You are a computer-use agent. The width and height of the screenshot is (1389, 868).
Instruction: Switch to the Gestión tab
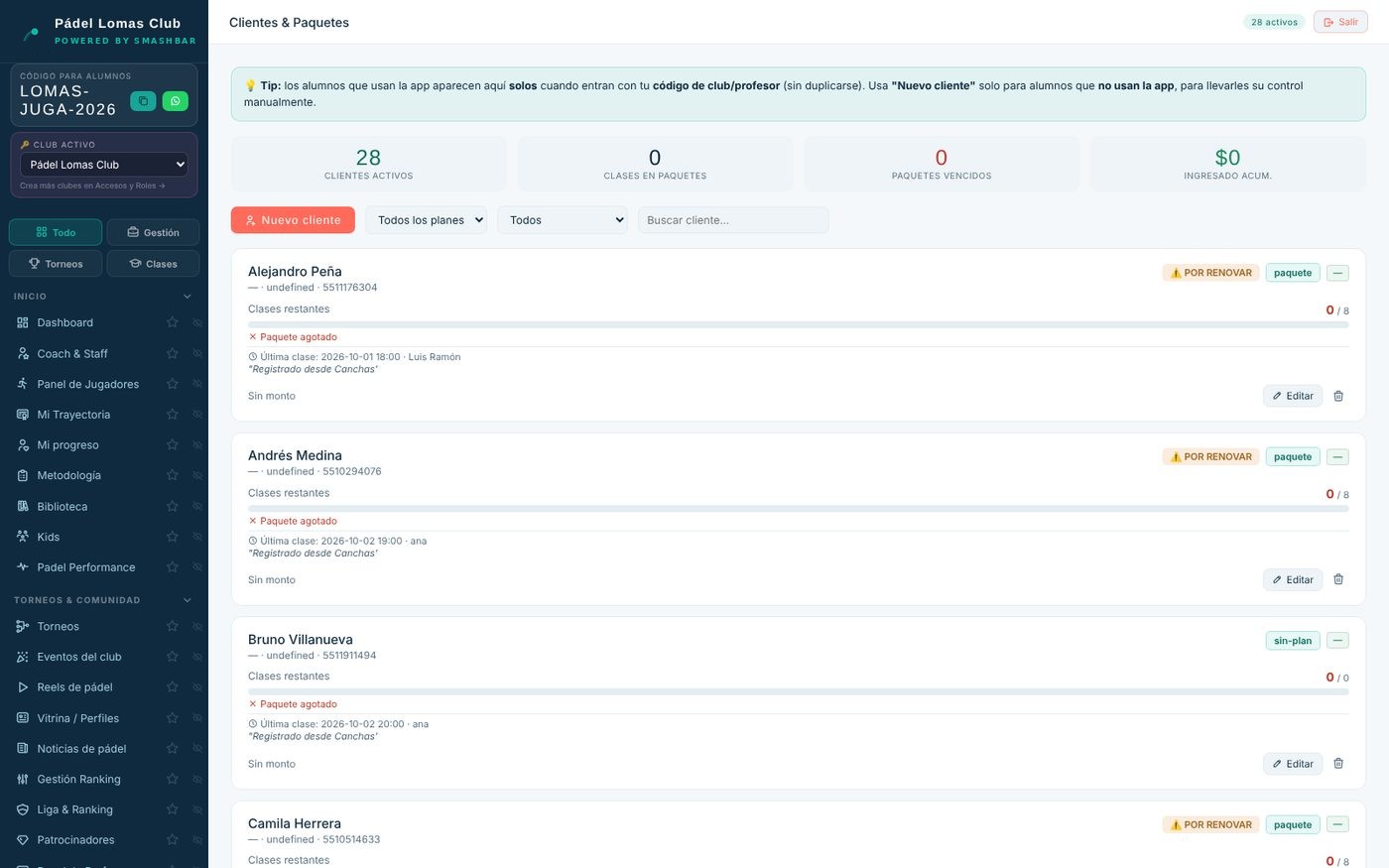(153, 232)
